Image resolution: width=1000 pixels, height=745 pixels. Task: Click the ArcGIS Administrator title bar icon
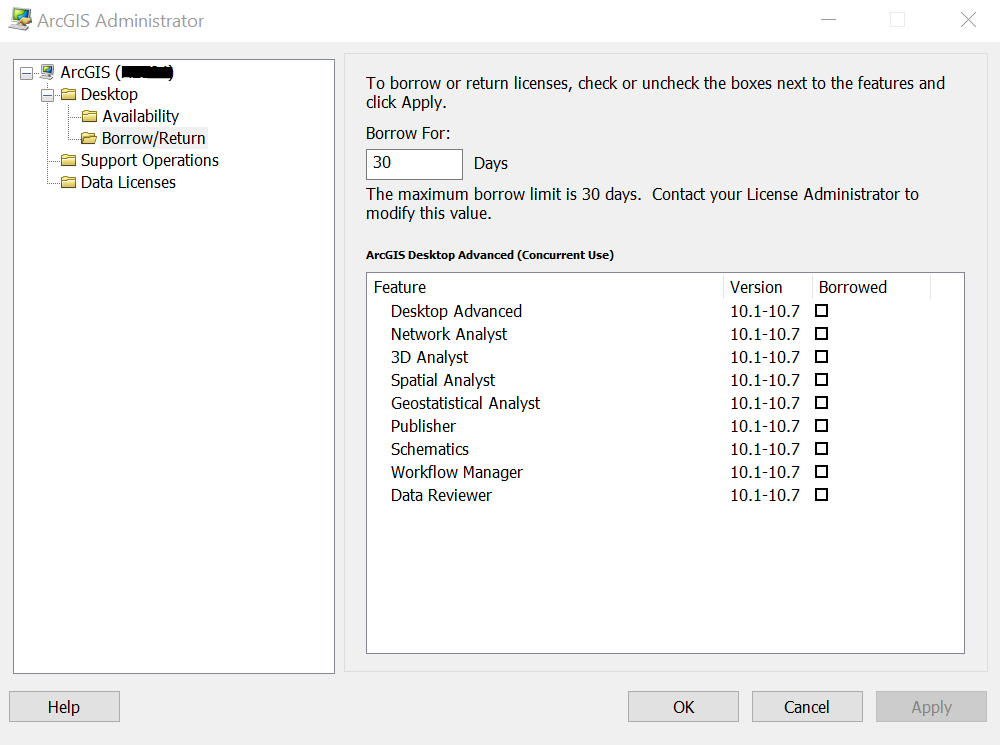[x=18, y=19]
